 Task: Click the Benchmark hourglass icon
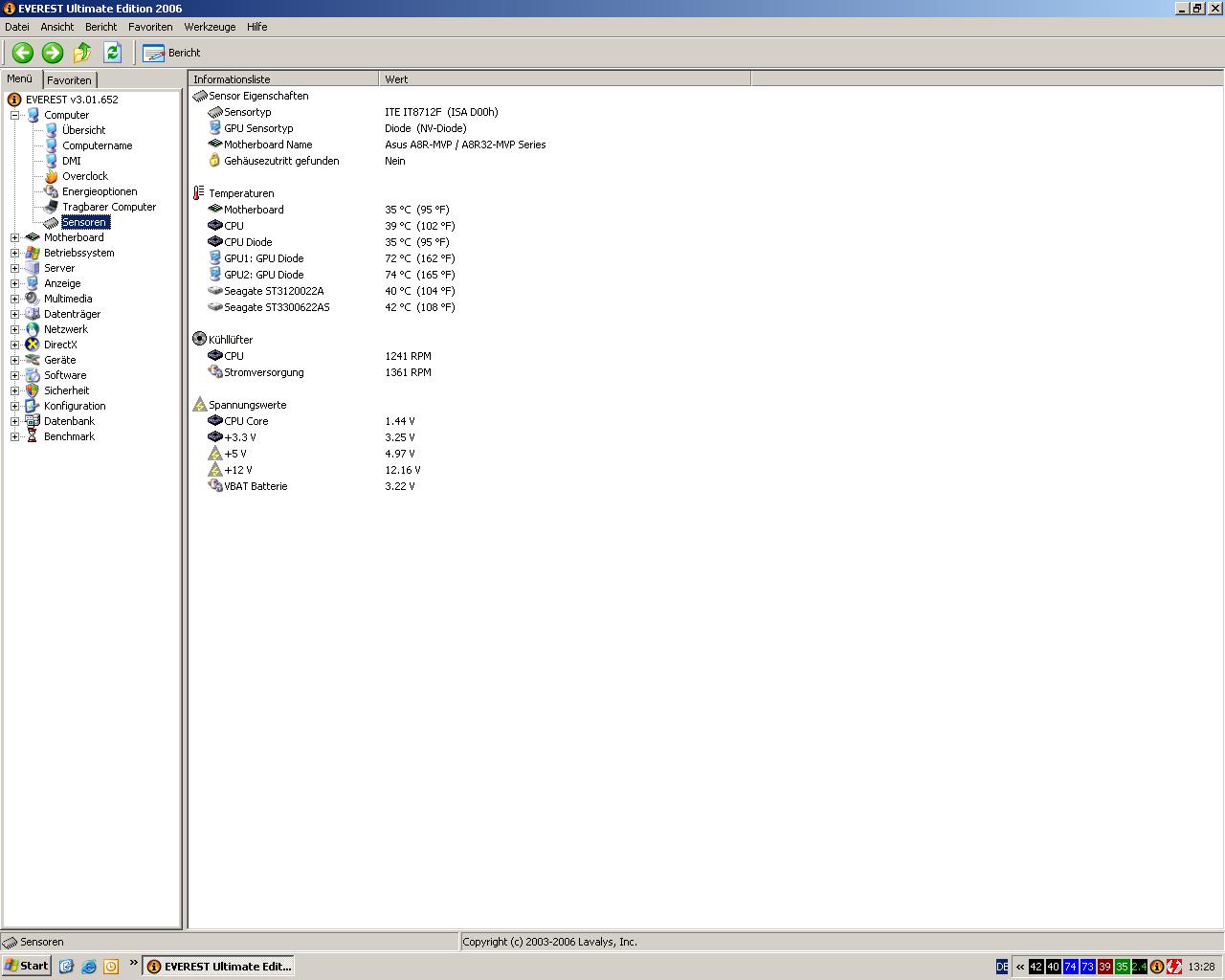click(x=33, y=436)
